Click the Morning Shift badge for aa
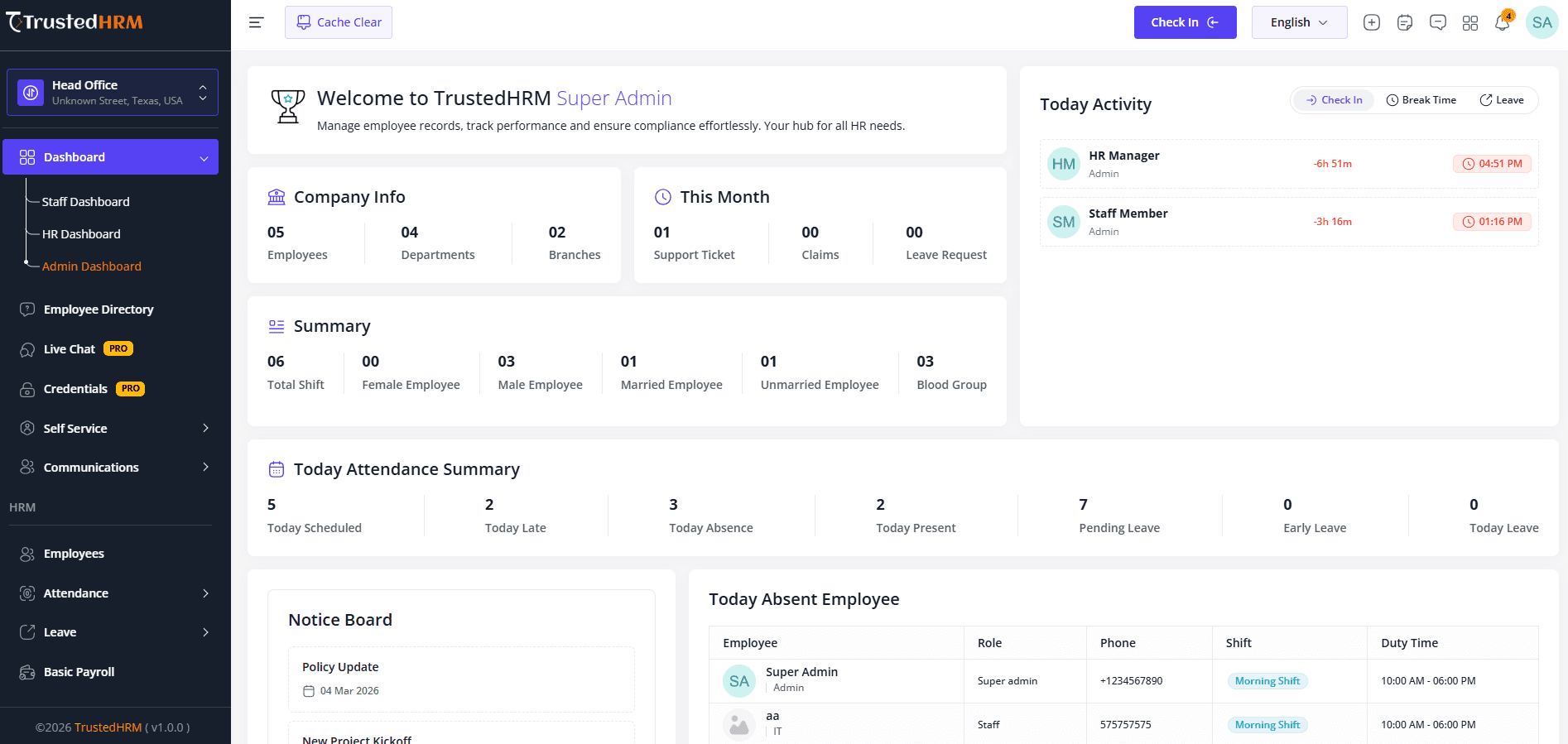 coord(1267,725)
